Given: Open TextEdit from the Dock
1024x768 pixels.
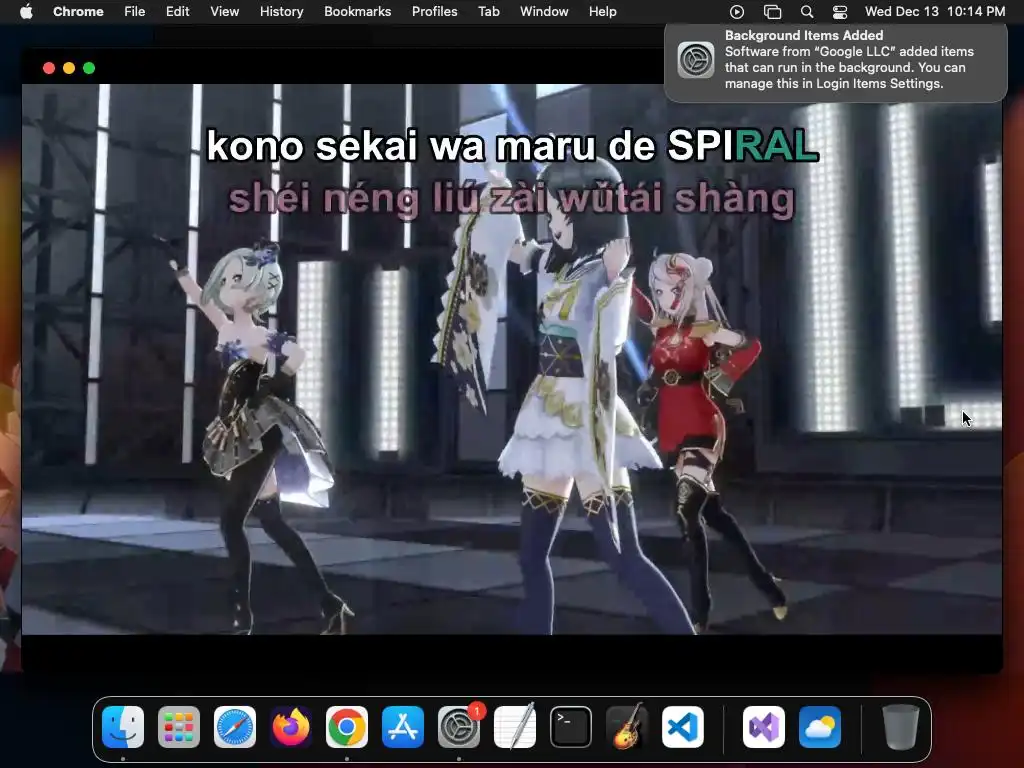Looking at the screenshot, I should point(515,727).
